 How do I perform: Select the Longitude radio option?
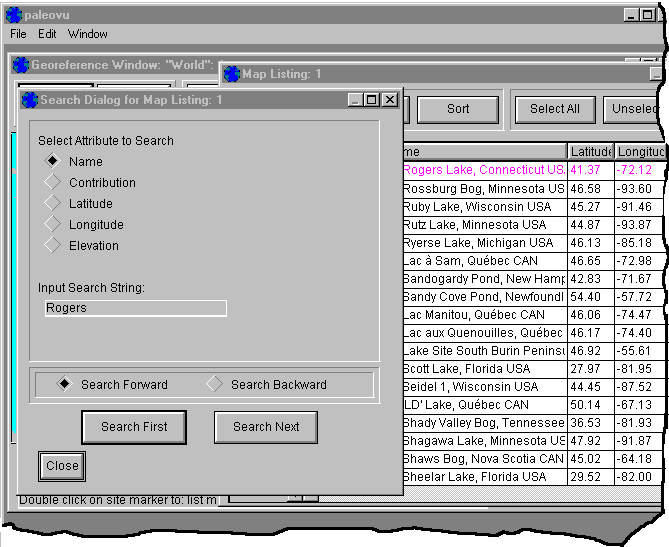[x=53, y=224]
